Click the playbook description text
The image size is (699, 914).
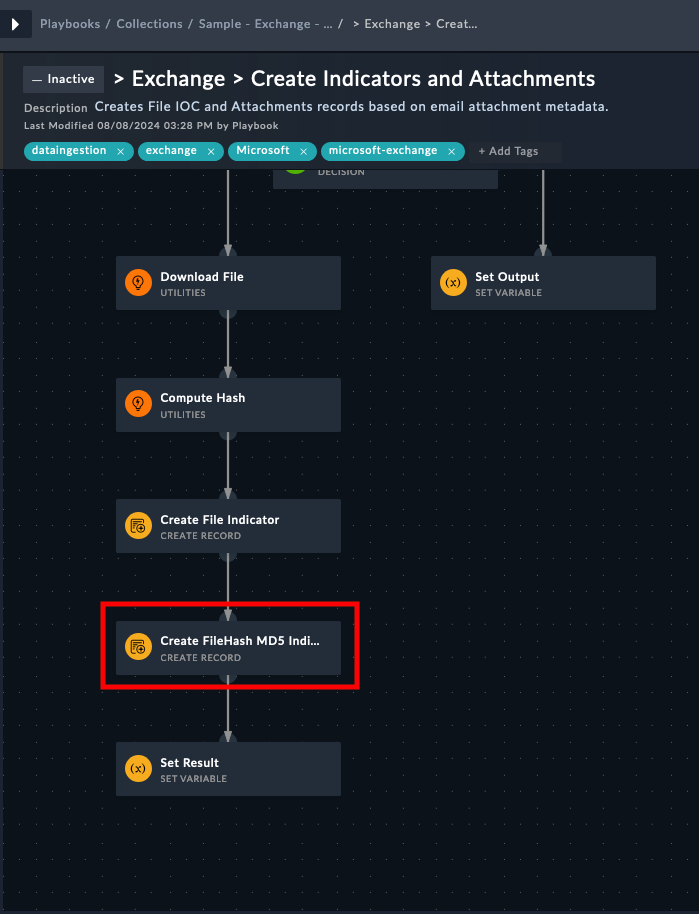click(351, 107)
